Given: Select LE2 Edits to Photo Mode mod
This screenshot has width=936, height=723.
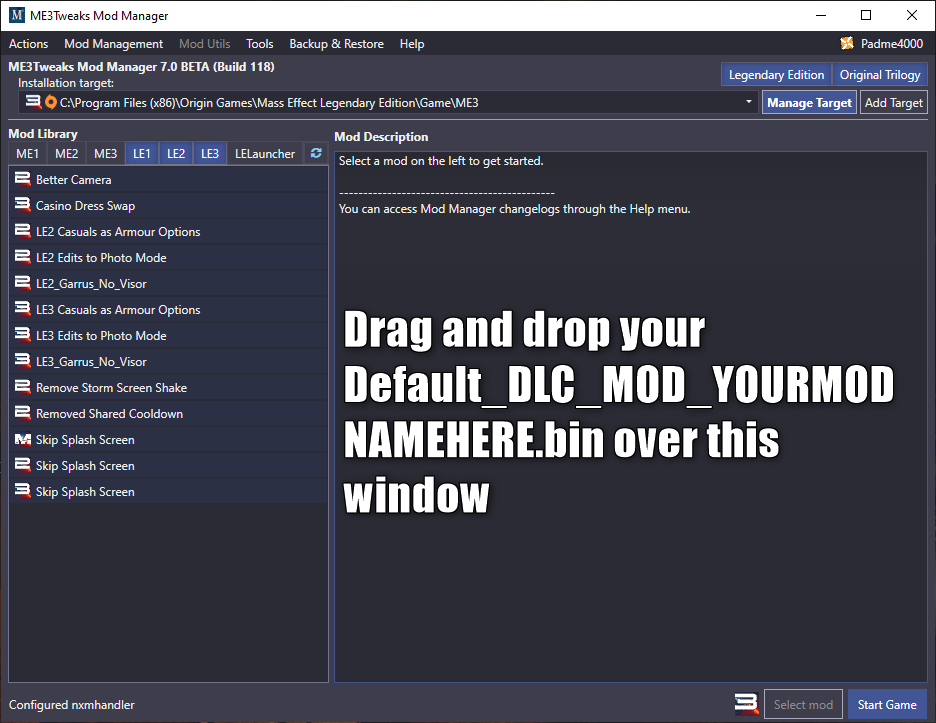Looking at the screenshot, I should pos(168,257).
